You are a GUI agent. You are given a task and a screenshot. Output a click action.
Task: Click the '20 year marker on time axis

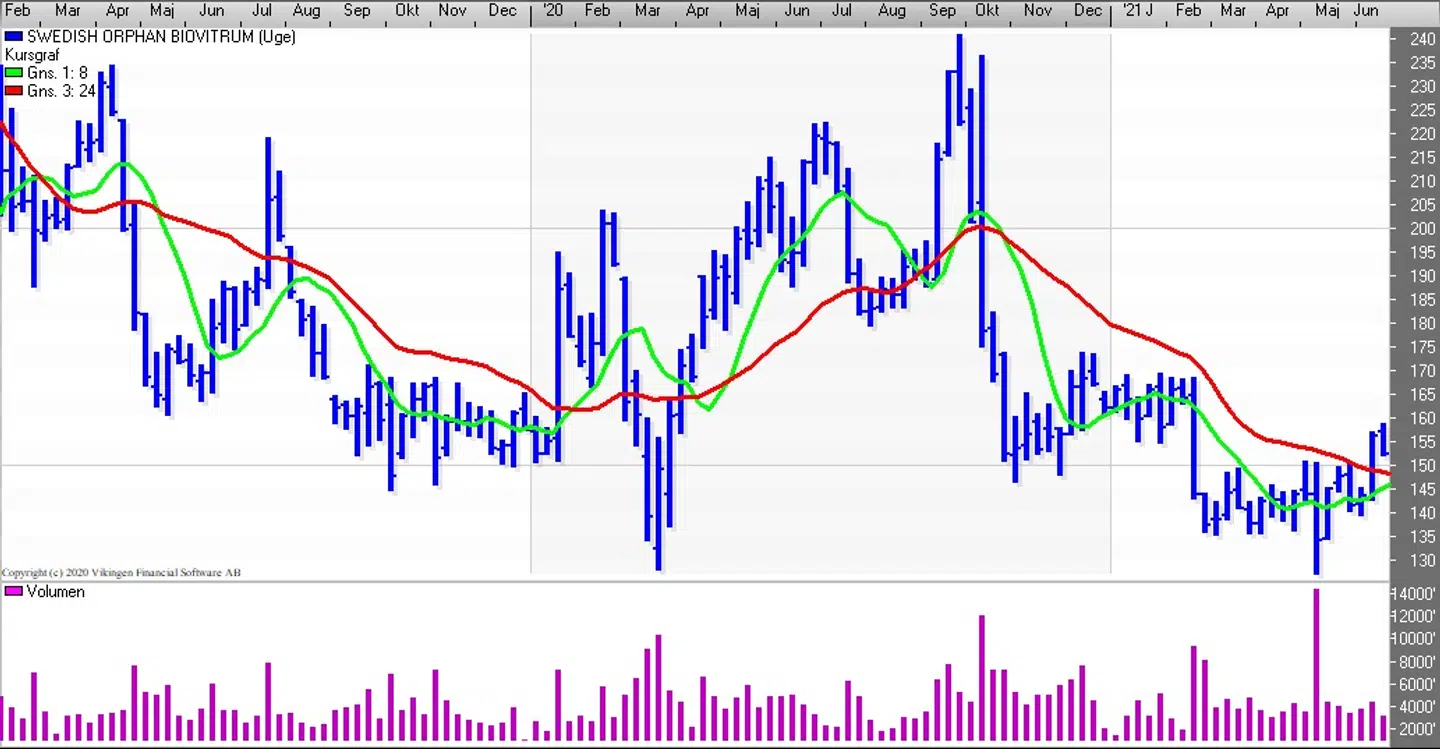click(552, 10)
